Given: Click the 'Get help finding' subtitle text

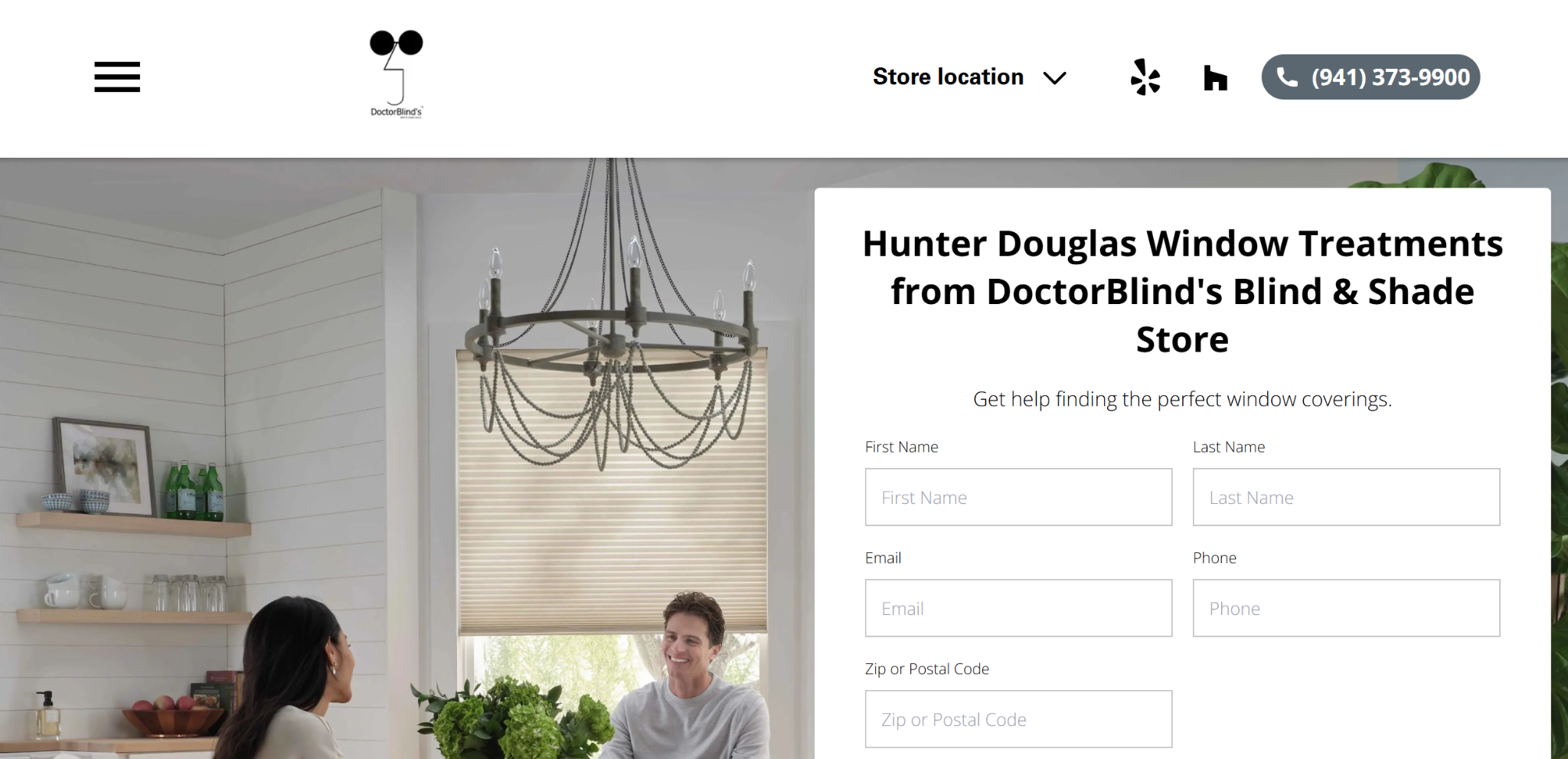Looking at the screenshot, I should pyautogui.click(x=1182, y=399).
